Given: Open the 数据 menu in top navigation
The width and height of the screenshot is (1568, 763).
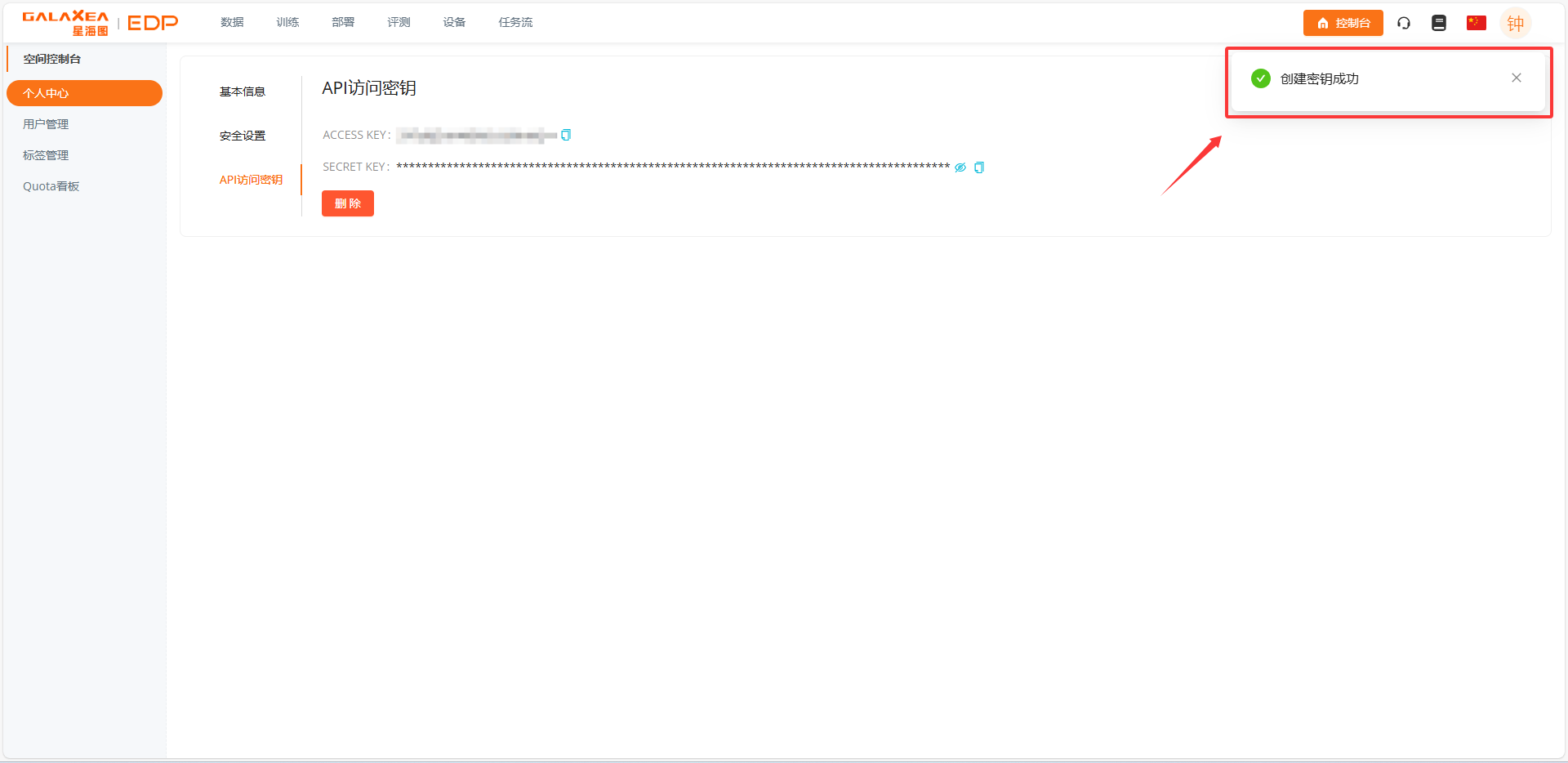Looking at the screenshot, I should click(232, 23).
